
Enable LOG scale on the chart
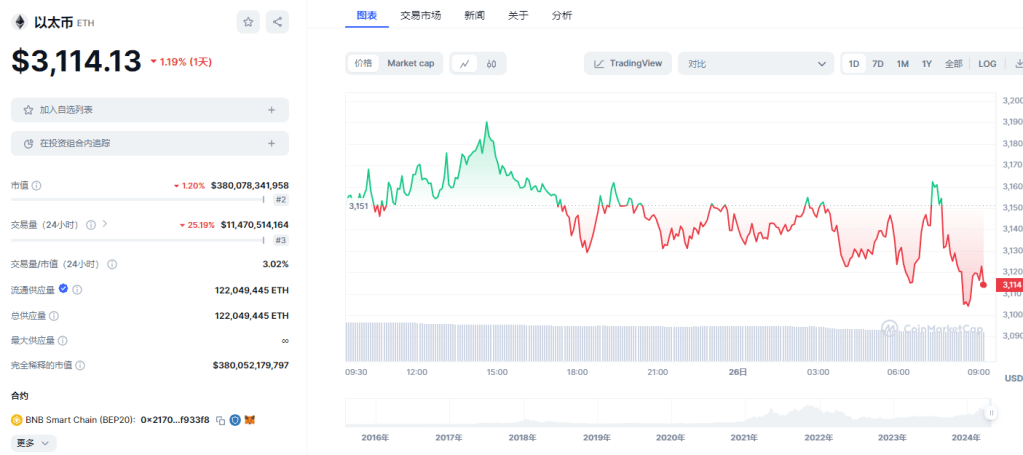coord(987,64)
